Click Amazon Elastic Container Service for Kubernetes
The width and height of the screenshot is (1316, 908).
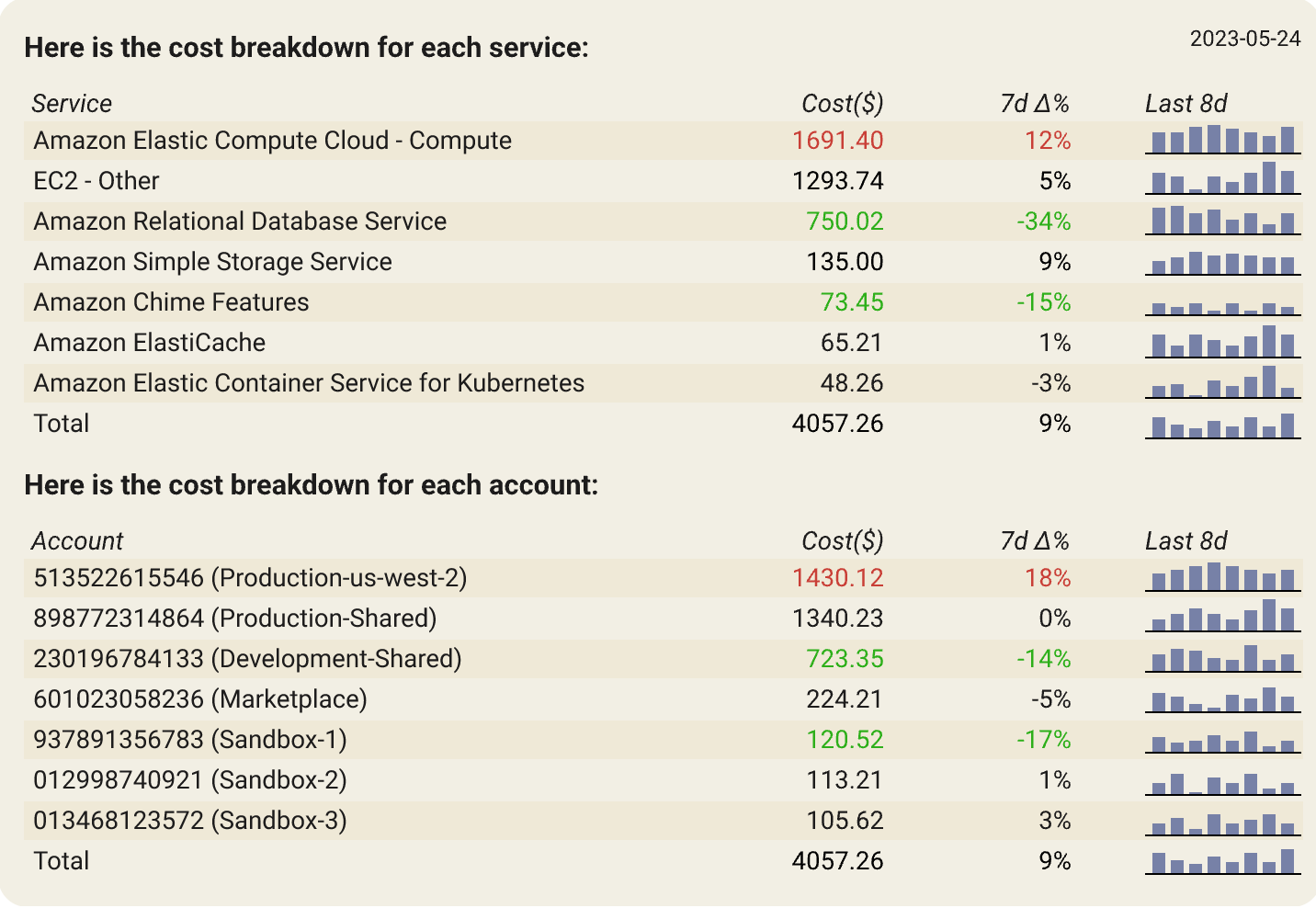(x=309, y=383)
